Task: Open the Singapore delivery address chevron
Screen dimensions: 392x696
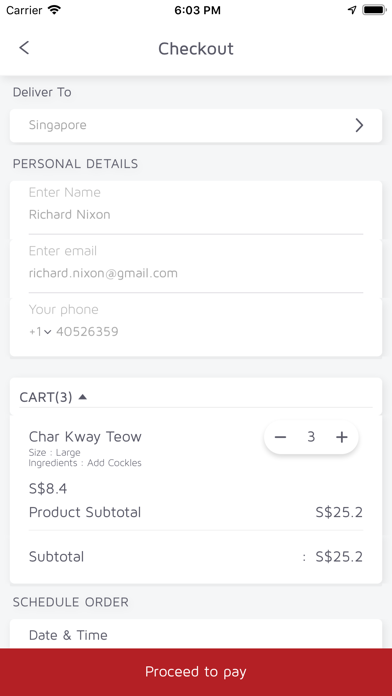Action: point(359,126)
